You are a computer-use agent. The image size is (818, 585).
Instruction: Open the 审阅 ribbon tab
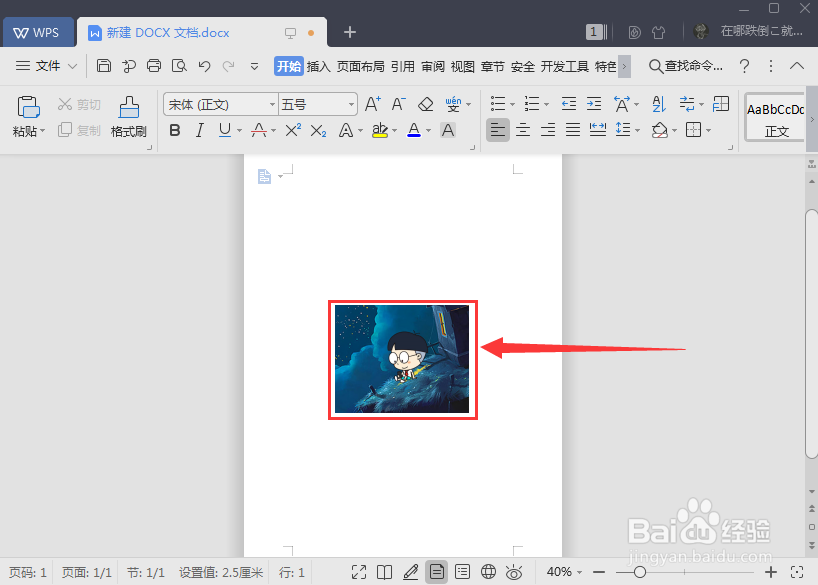pyautogui.click(x=433, y=66)
